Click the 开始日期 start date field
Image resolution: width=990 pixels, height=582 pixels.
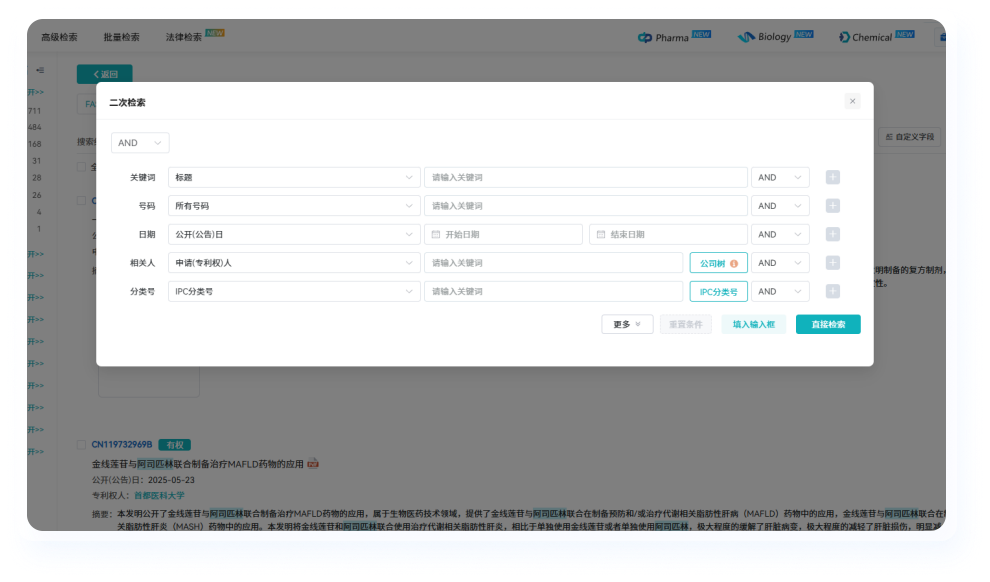[503, 234]
